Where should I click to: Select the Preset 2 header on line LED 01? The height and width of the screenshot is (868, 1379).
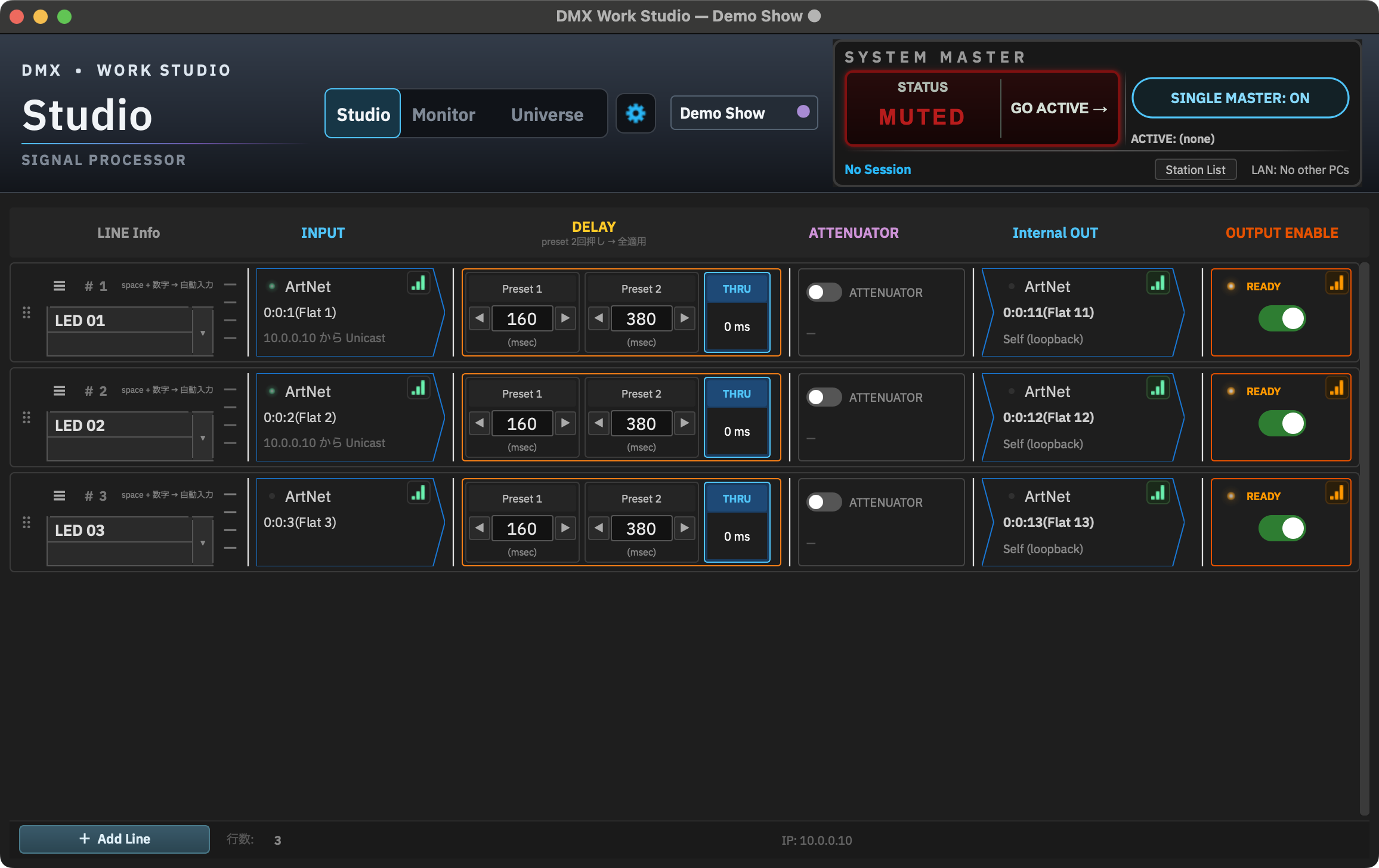641,289
